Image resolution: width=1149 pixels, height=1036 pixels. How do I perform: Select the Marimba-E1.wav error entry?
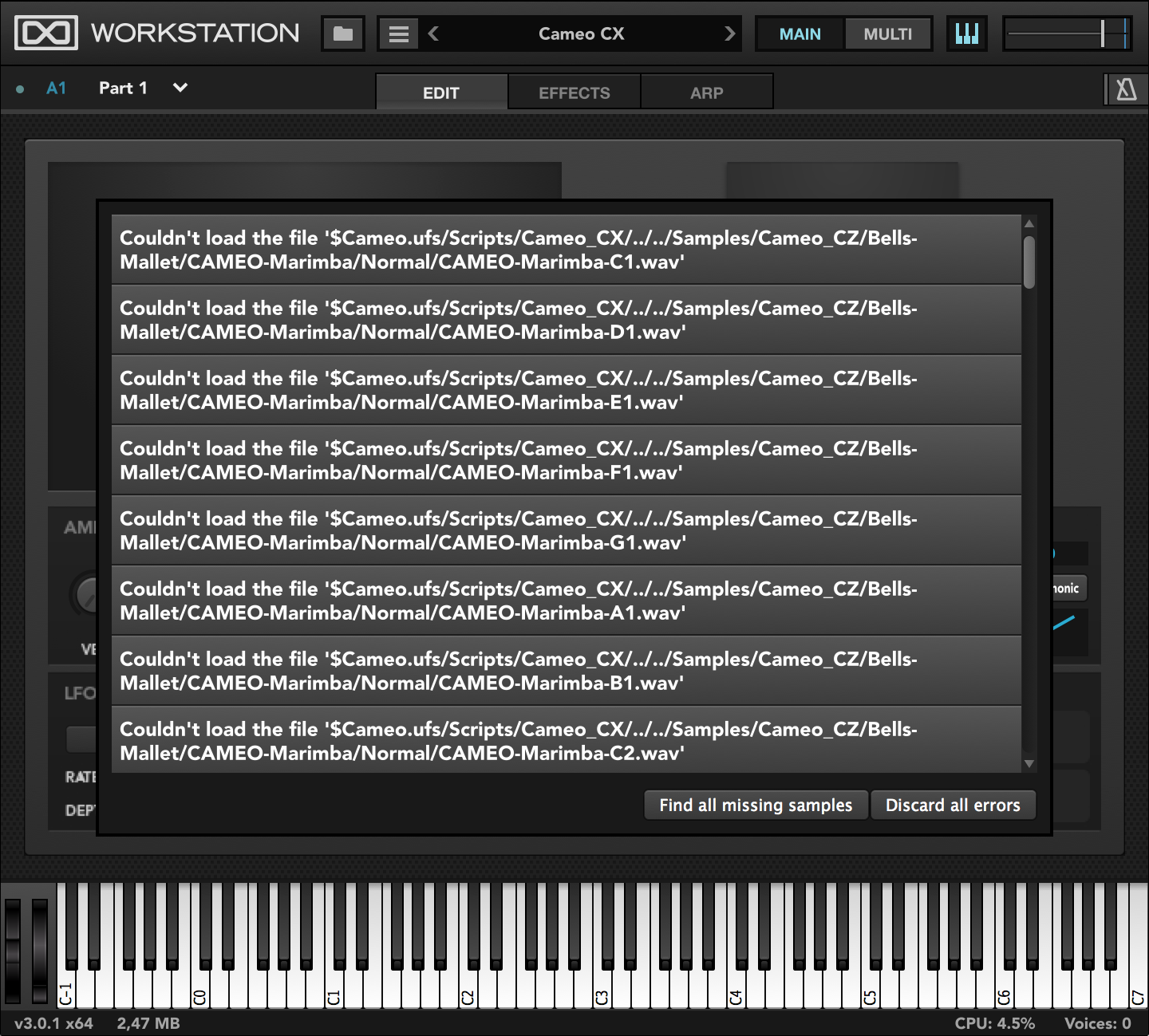[x=567, y=390]
